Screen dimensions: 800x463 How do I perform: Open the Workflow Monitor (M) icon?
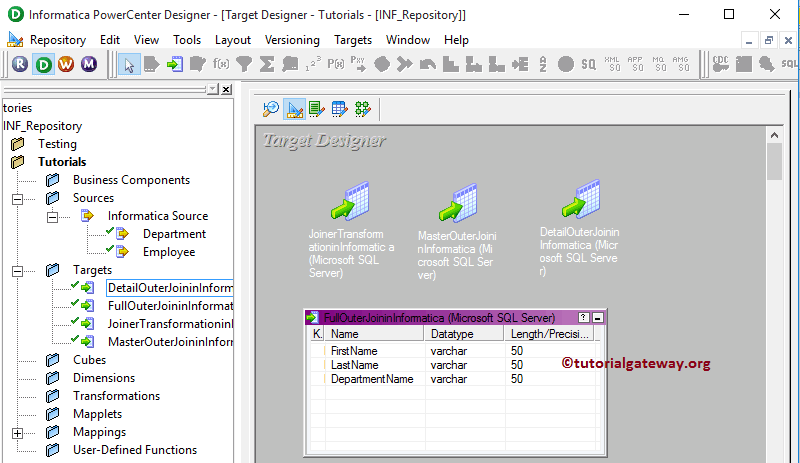point(89,64)
